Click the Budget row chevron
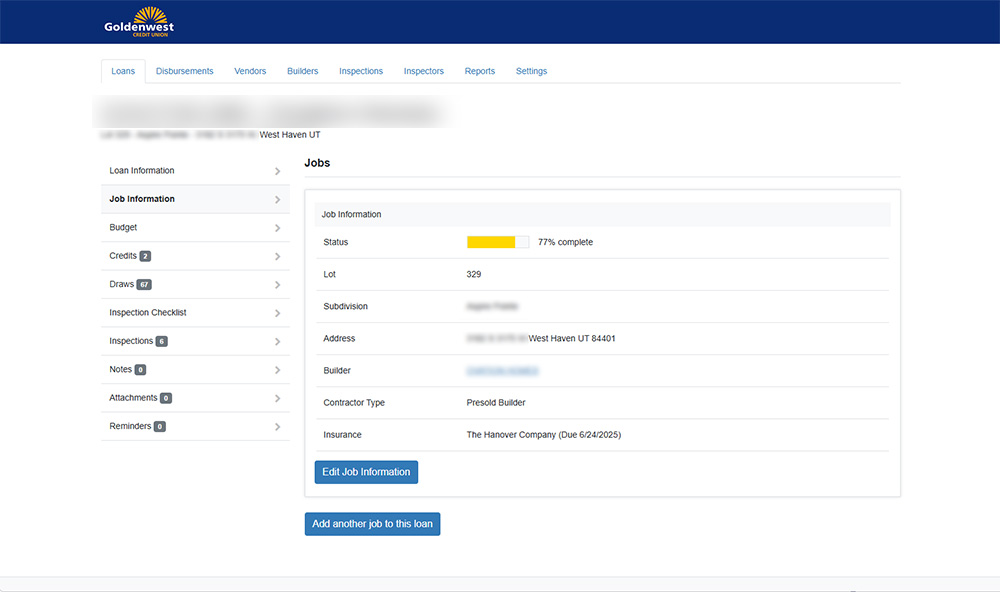 click(277, 228)
